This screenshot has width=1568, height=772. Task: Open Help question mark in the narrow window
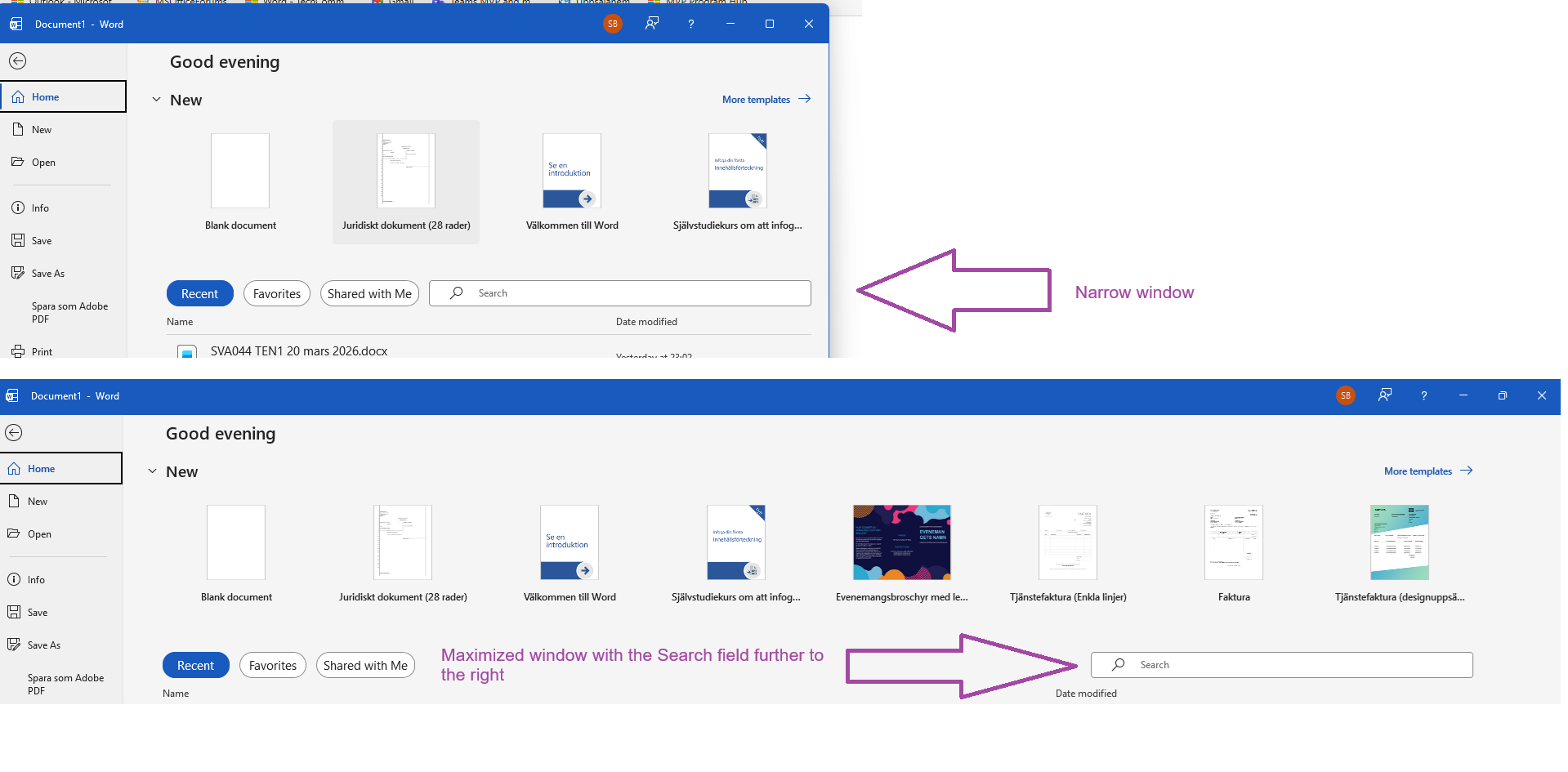point(690,25)
